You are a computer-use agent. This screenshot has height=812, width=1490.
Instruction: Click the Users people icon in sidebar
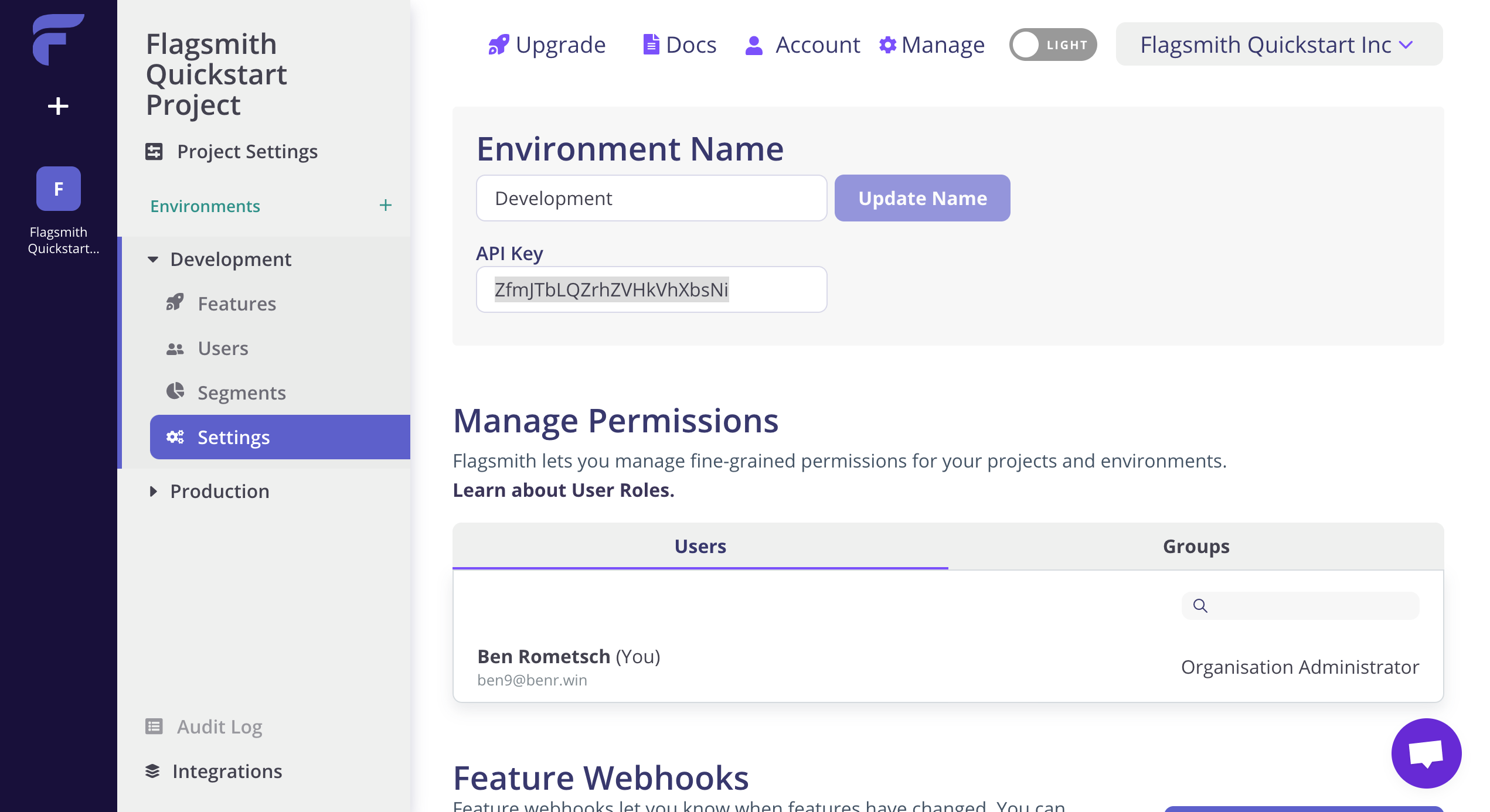175,349
